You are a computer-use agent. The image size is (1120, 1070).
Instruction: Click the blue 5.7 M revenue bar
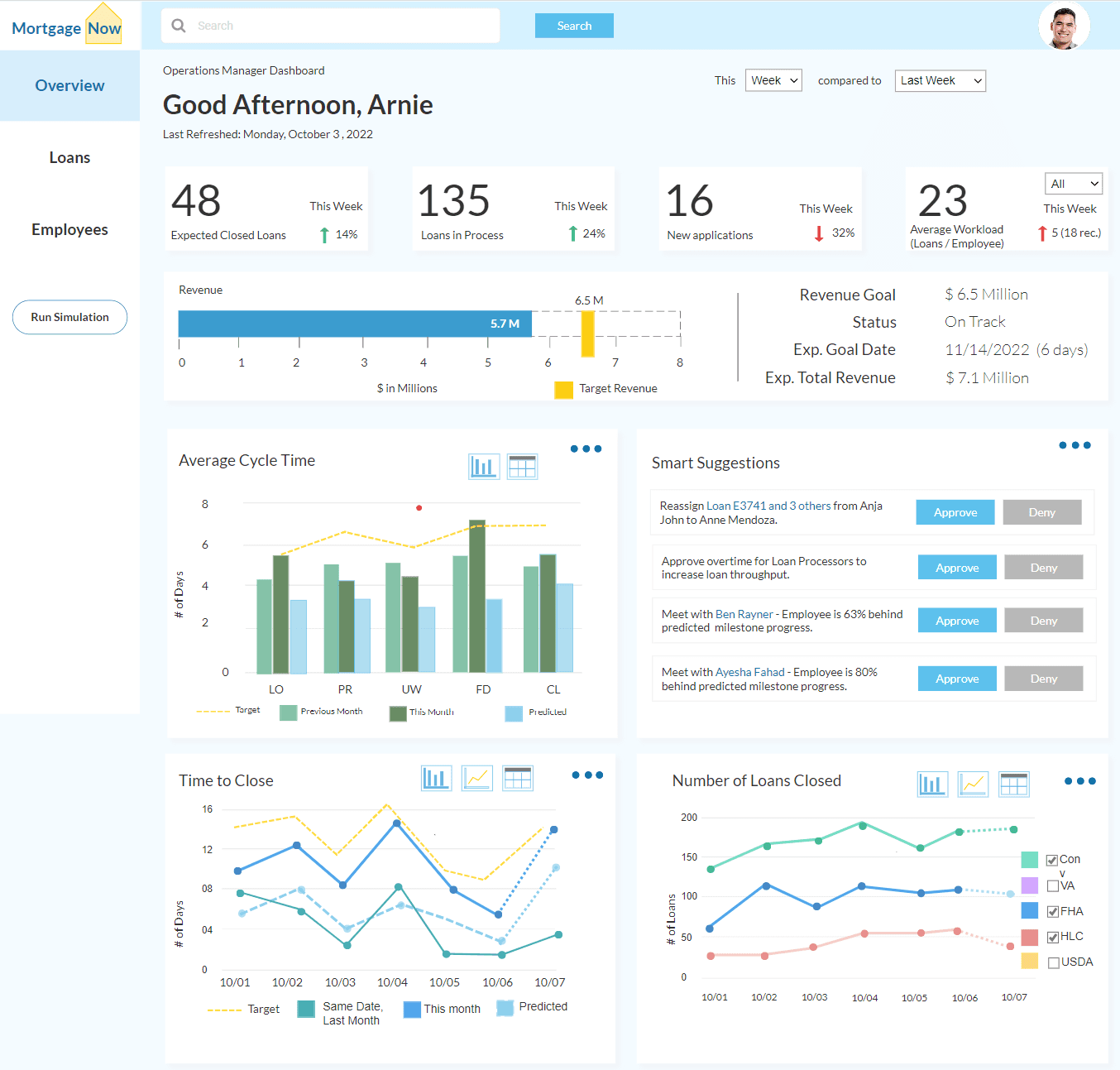(x=355, y=324)
